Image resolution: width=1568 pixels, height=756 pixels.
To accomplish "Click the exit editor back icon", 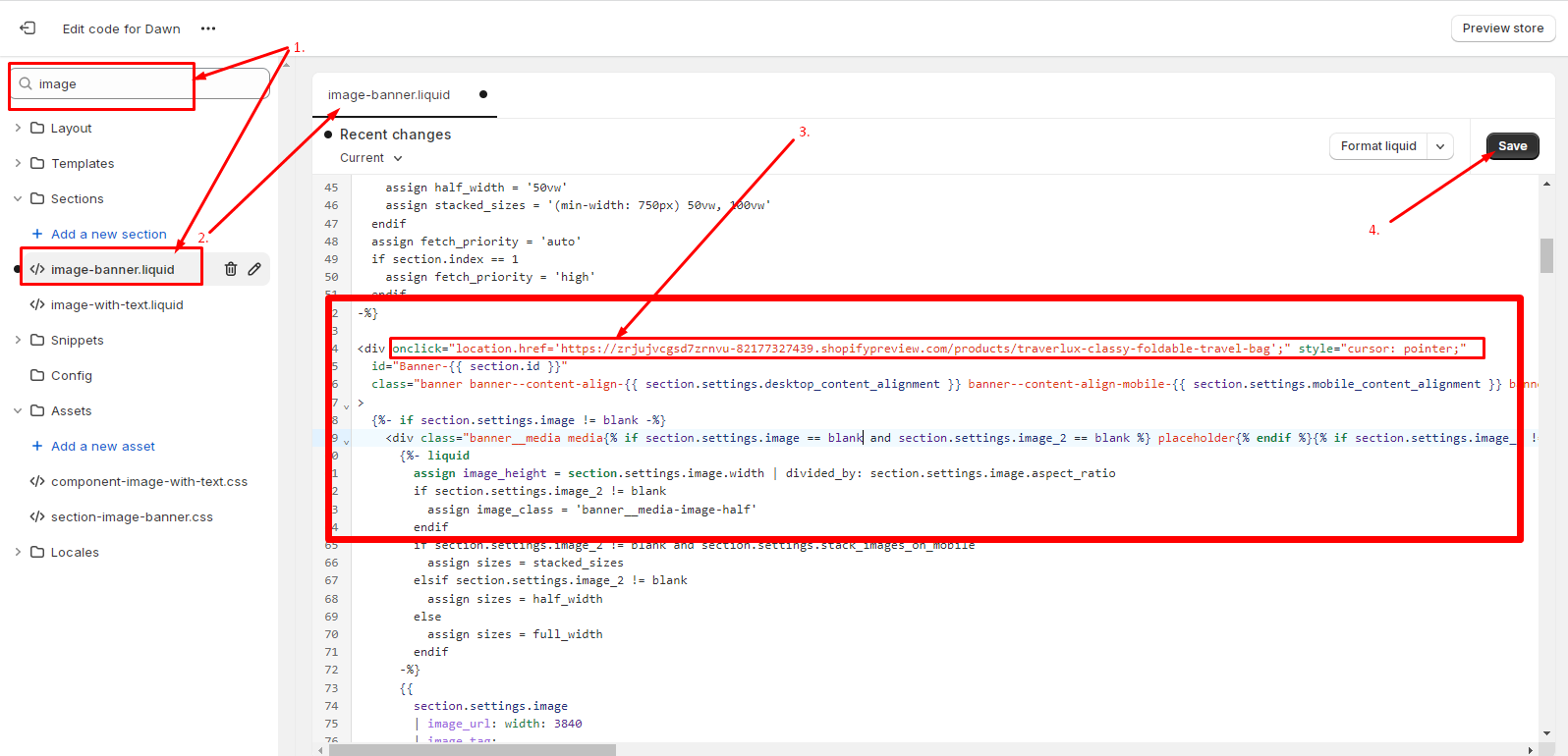I will pyautogui.click(x=28, y=28).
